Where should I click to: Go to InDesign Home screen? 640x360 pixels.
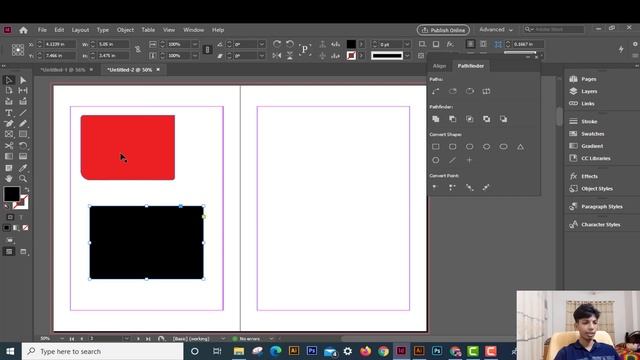(23, 30)
